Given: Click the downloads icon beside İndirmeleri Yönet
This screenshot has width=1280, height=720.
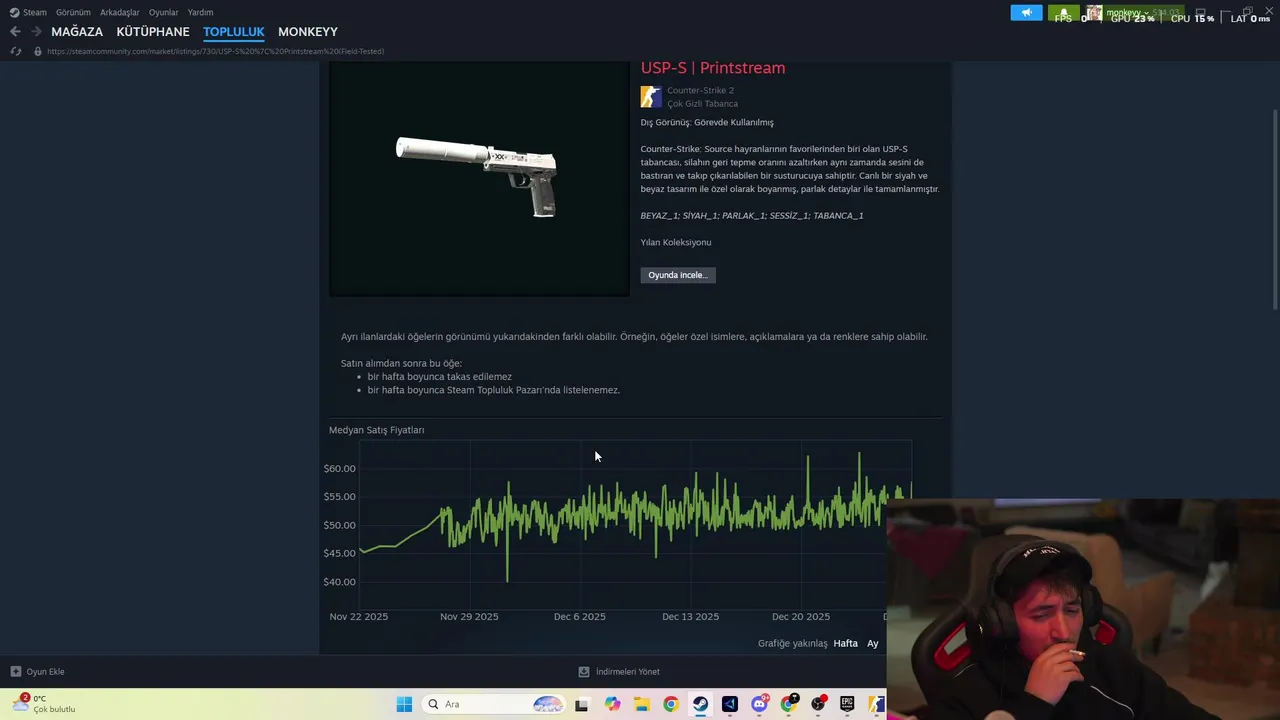Looking at the screenshot, I should [584, 672].
